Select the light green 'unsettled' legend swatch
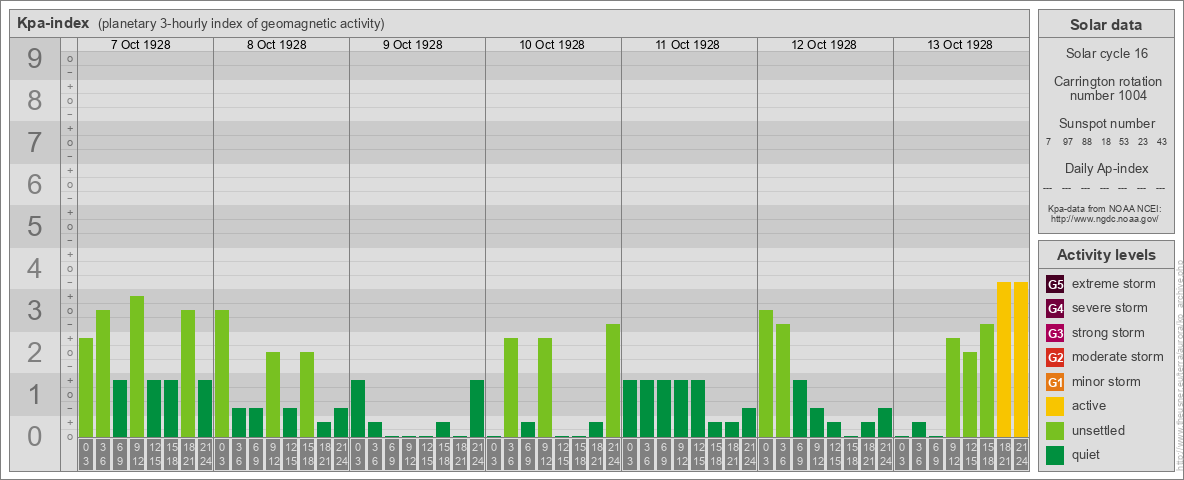 click(x=1055, y=430)
